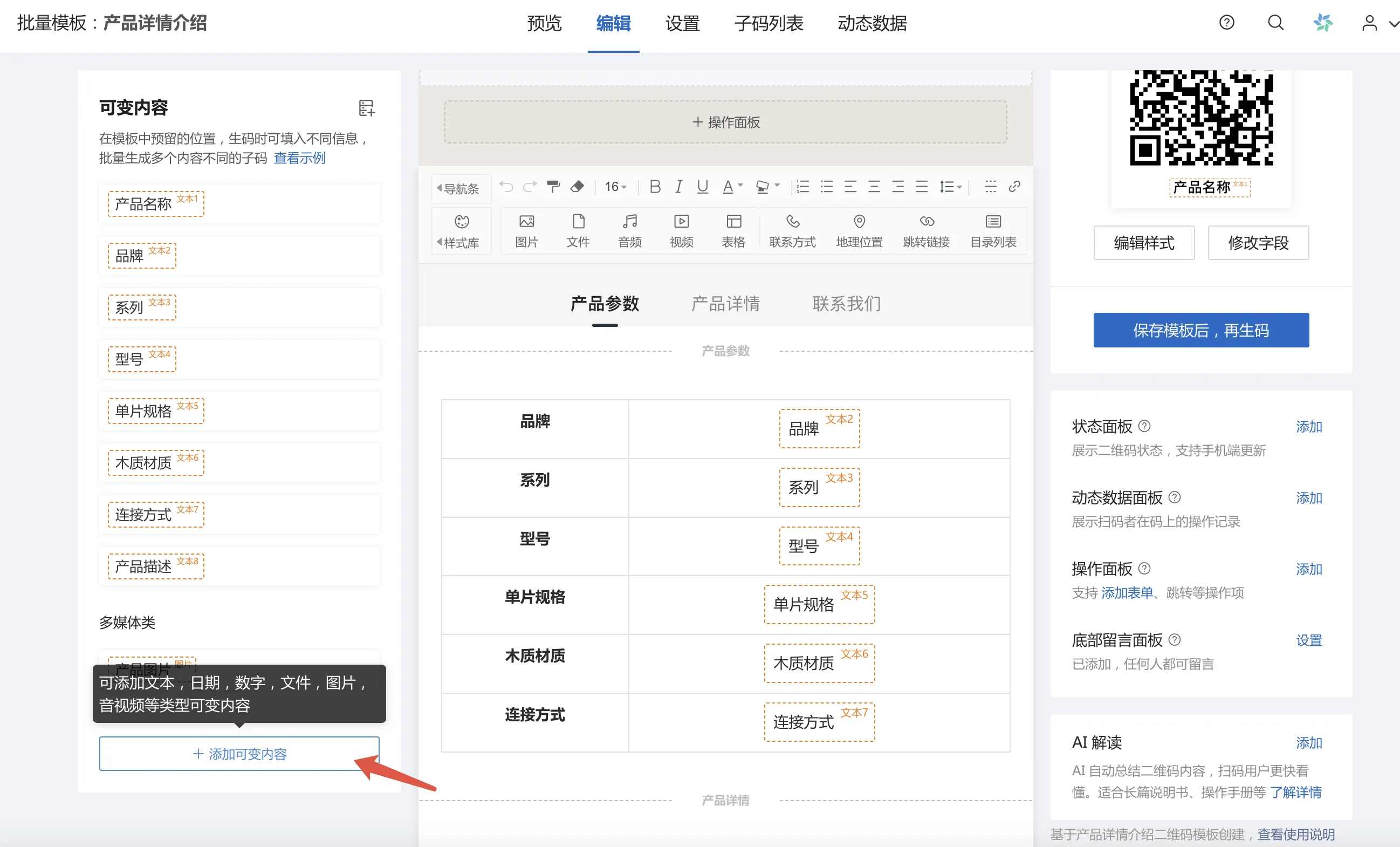Insert 联系方式 contact element

[x=792, y=231]
